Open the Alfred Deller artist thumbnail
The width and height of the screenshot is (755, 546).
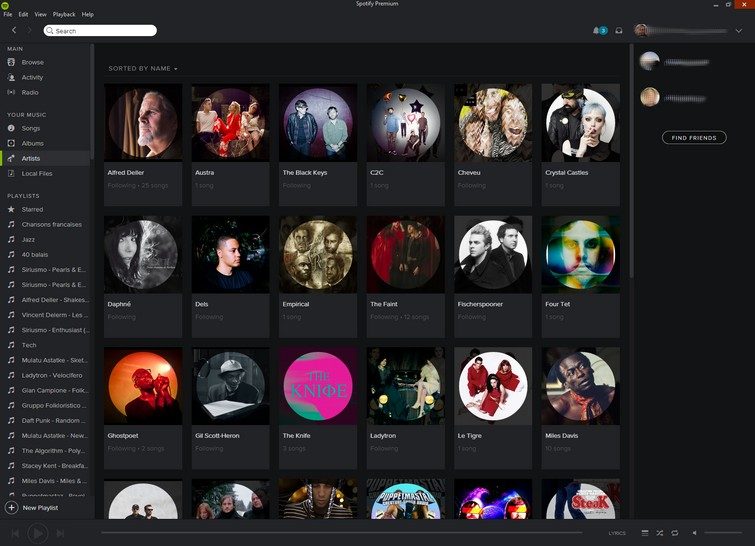coord(143,123)
